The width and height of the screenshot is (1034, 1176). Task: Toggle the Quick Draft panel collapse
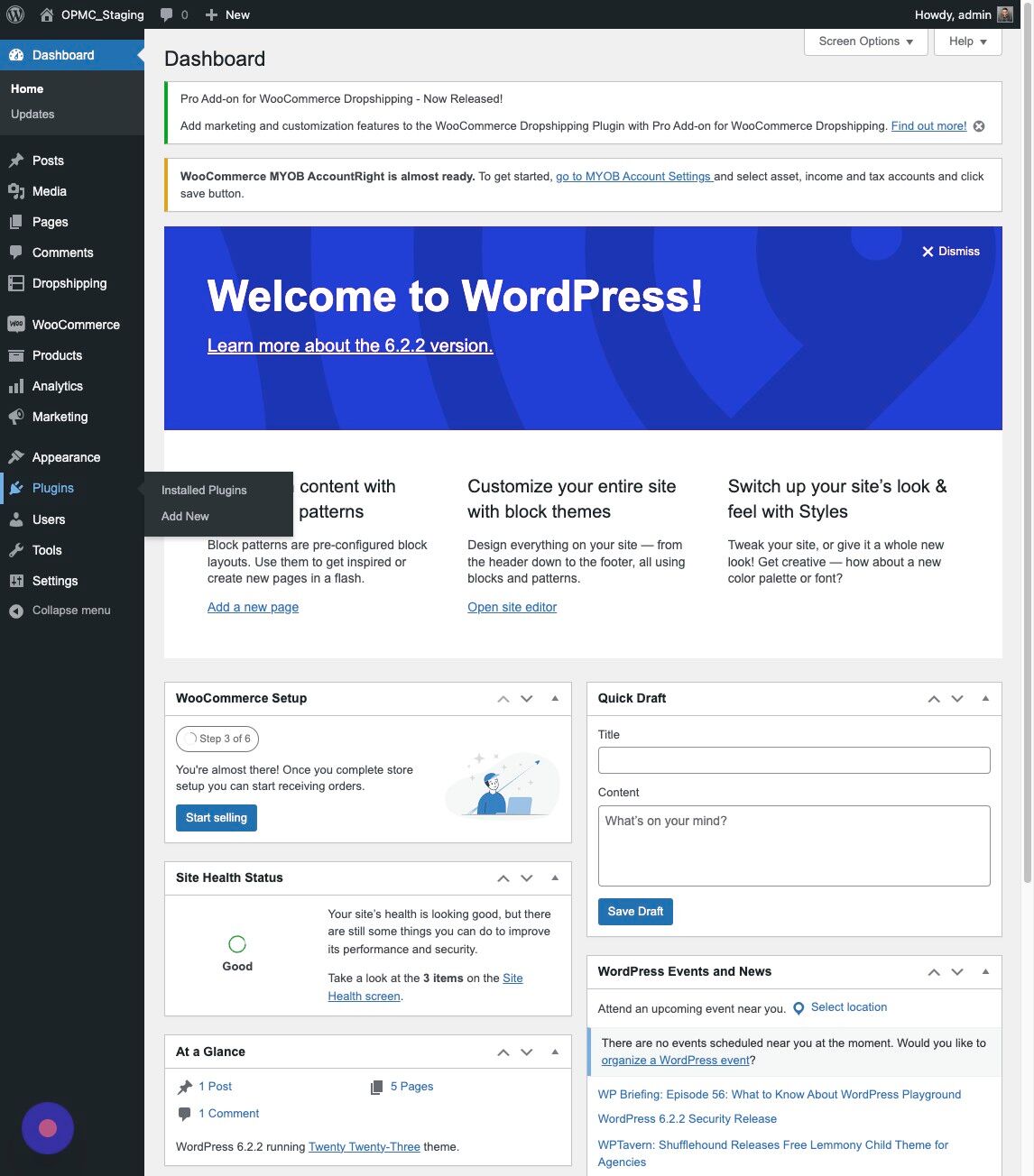[x=985, y=699]
